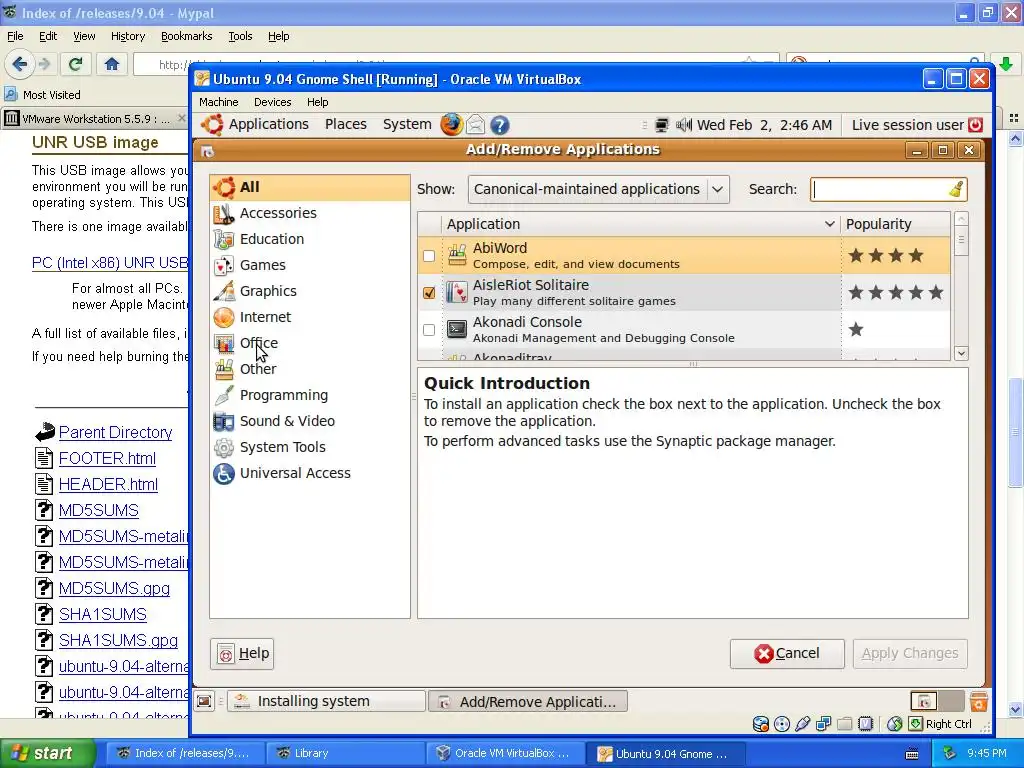Open the VirtualBox Machine menu
Viewport: 1024px width, 768px height.
(x=218, y=102)
